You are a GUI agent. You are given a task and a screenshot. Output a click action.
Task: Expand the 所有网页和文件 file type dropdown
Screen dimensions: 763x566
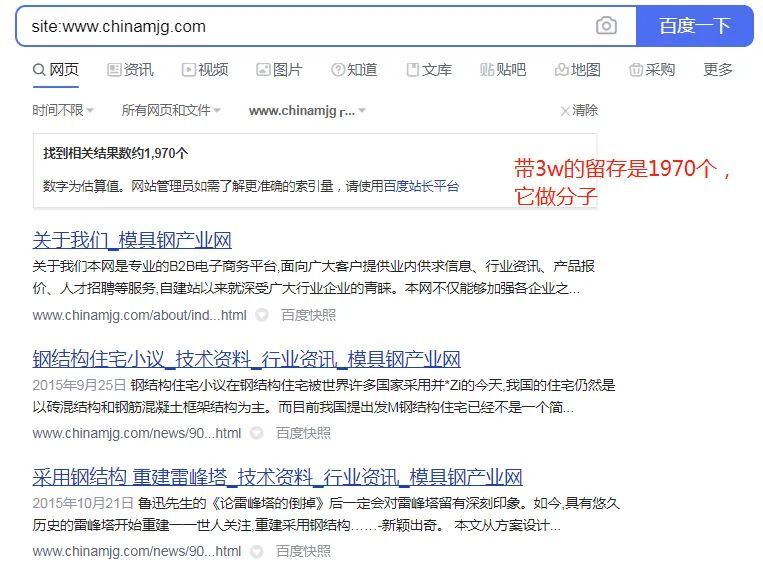point(171,110)
